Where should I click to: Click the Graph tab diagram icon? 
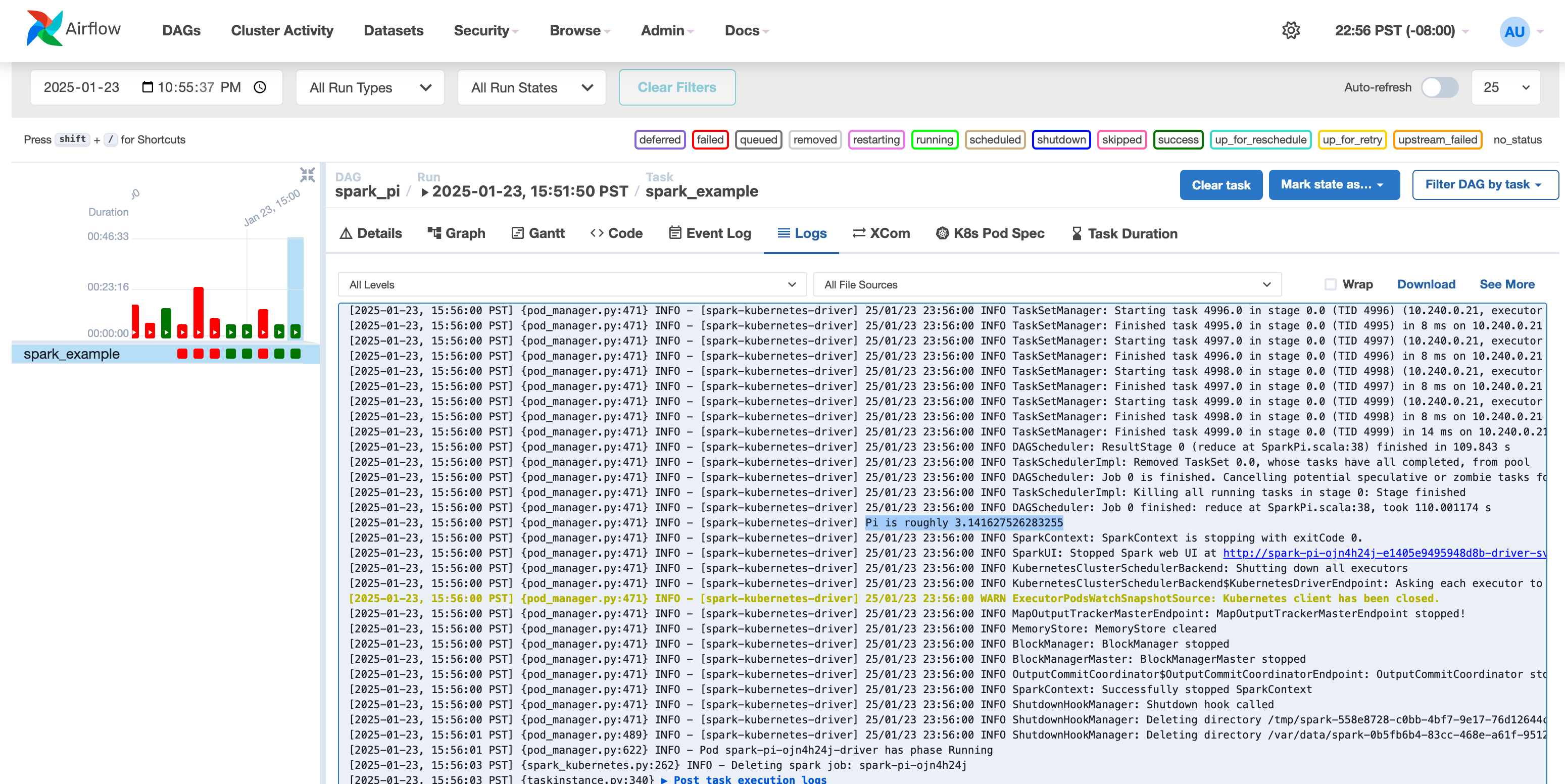[434, 233]
